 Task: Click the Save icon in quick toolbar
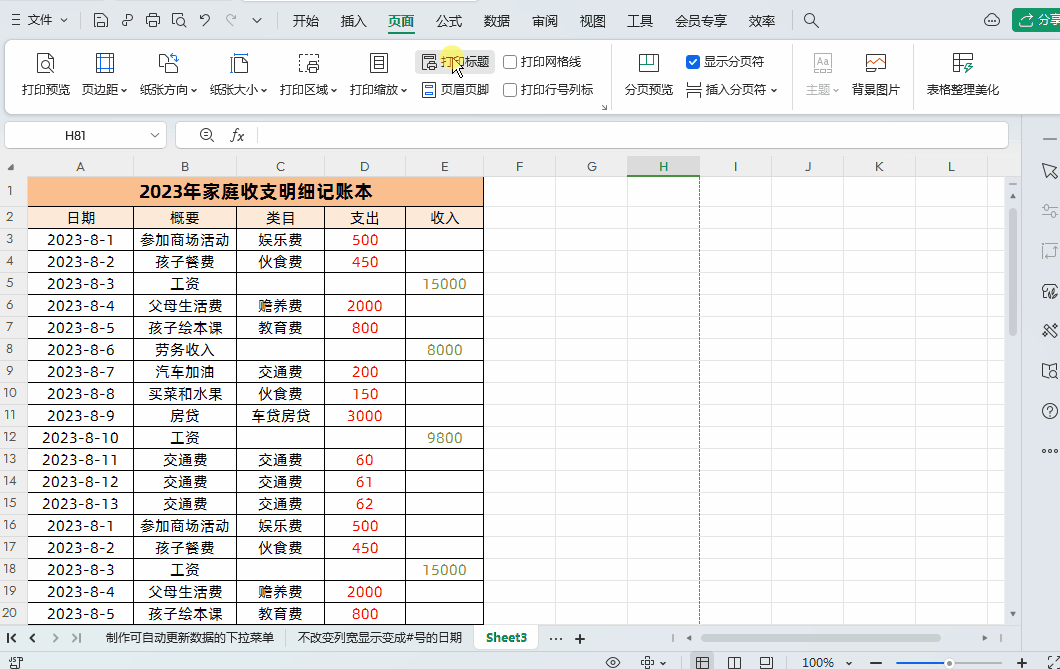[101, 20]
